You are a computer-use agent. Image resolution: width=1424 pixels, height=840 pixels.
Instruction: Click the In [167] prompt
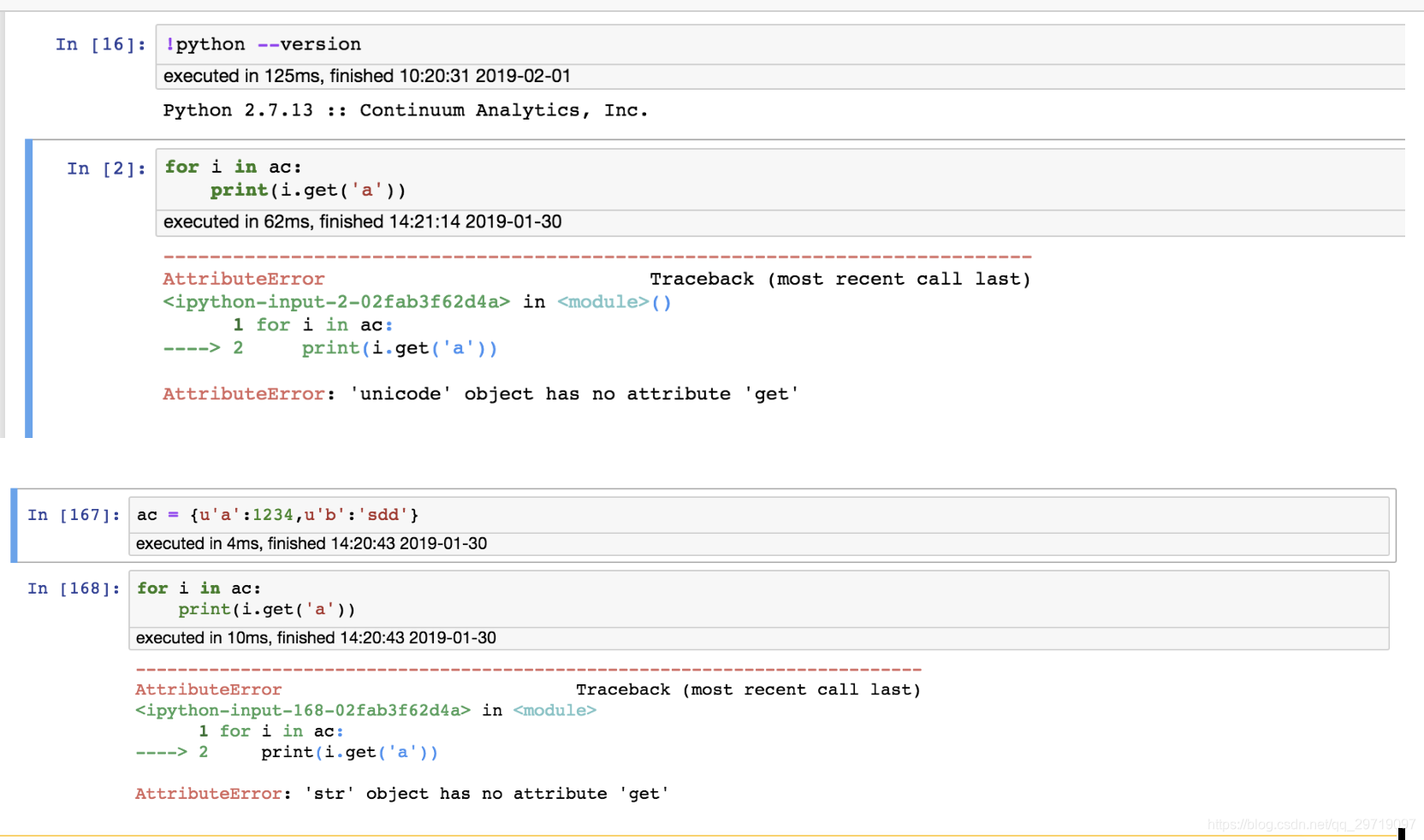pyautogui.click(x=73, y=514)
